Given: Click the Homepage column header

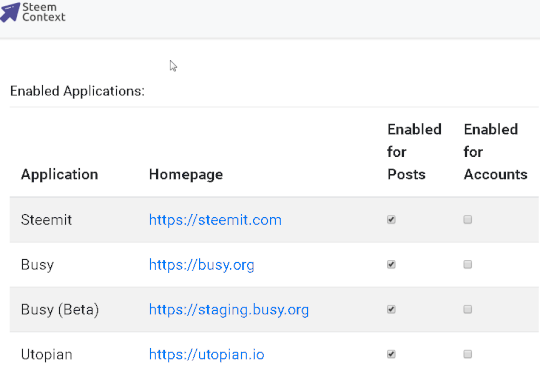Looking at the screenshot, I should (x=186, y=174).
